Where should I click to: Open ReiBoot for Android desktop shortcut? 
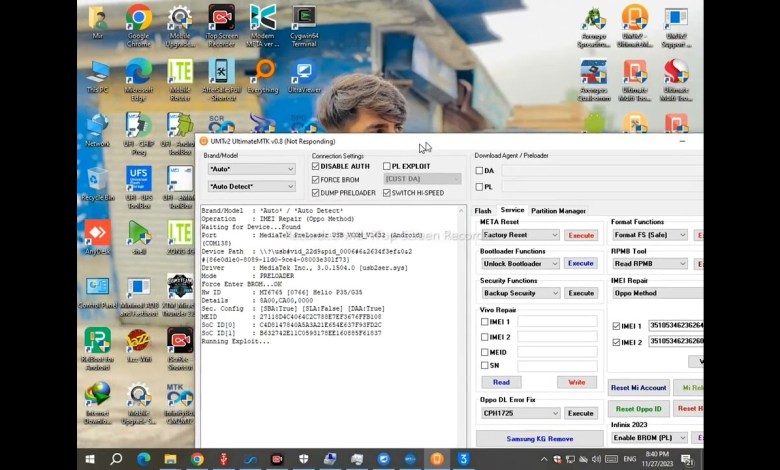point(98,349)
